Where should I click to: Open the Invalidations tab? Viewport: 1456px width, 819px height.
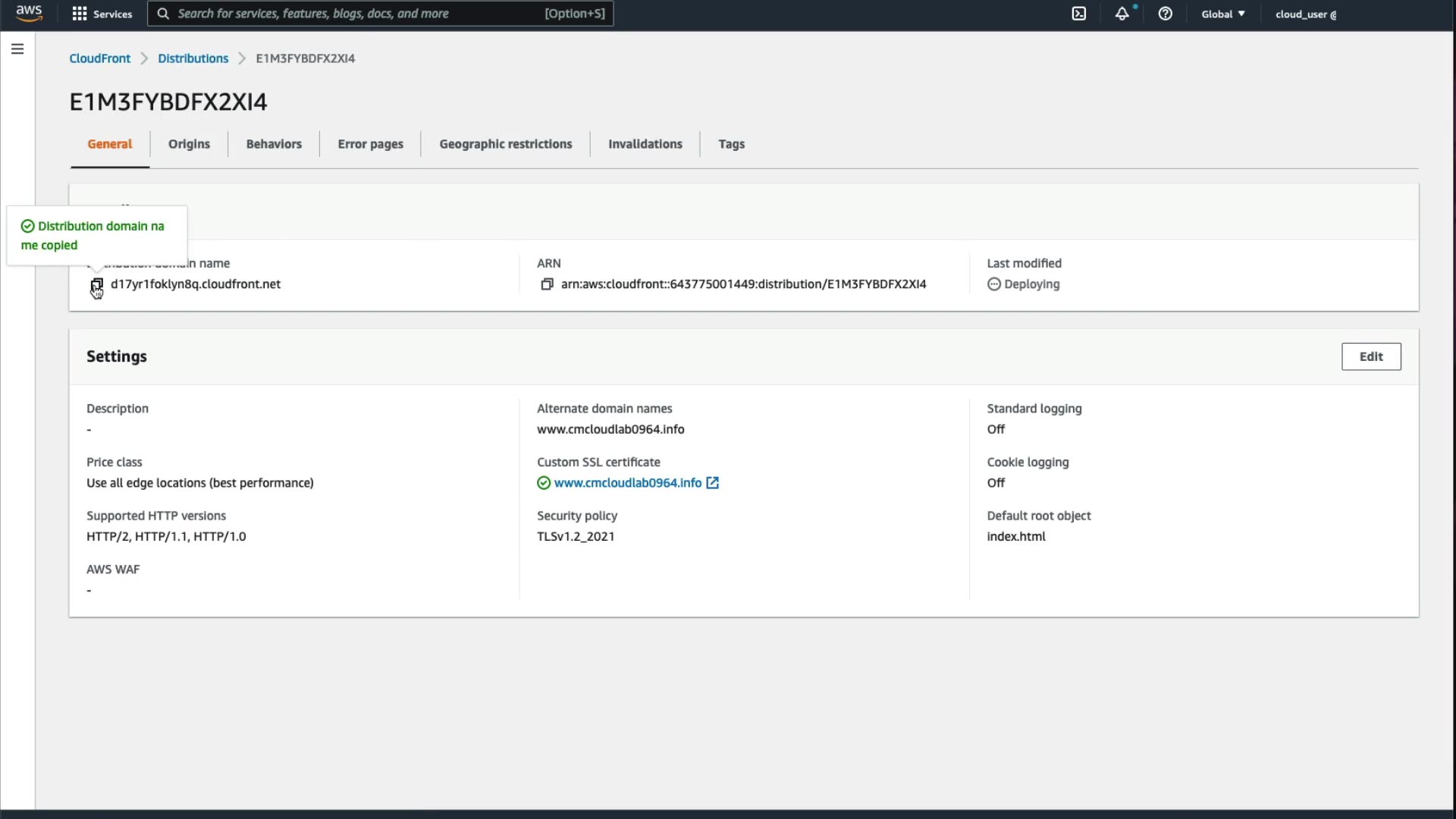(x=645, y=144)
